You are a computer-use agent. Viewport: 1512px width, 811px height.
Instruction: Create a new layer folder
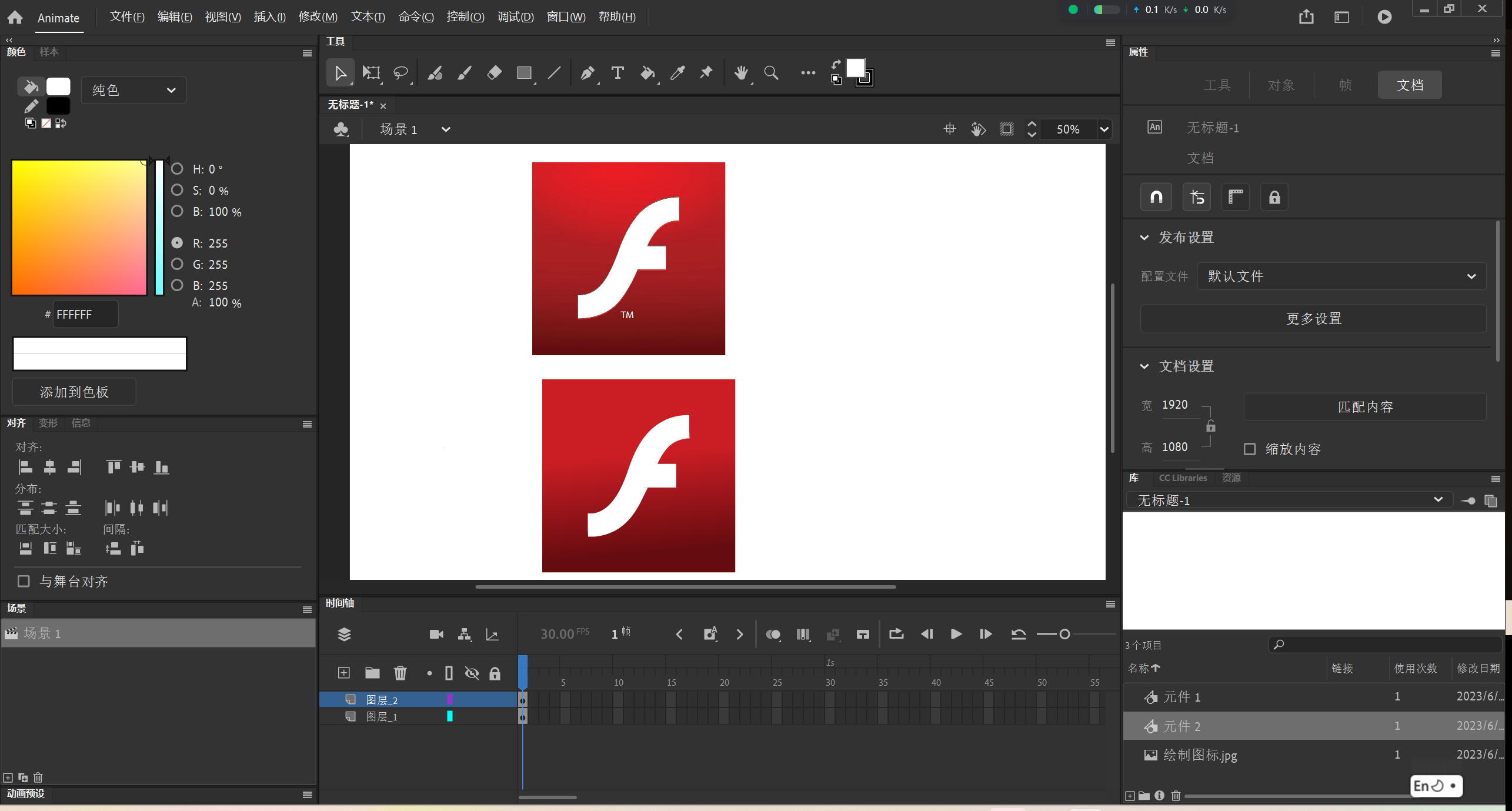[x=372, y=673]
